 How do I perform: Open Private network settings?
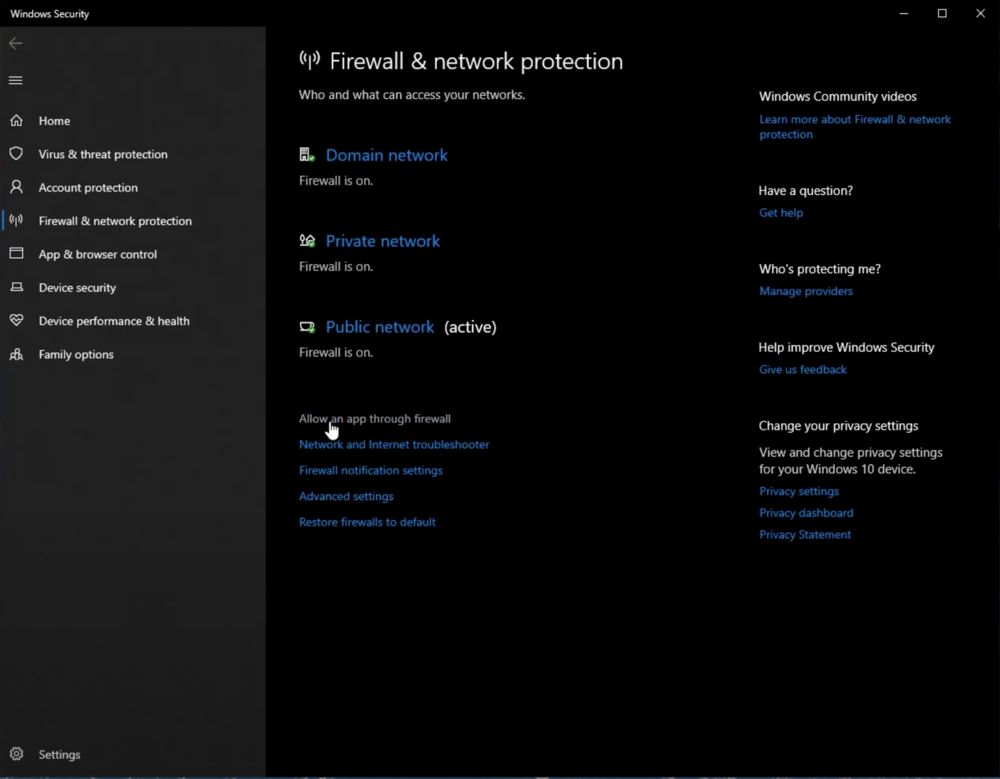point(382,241)
